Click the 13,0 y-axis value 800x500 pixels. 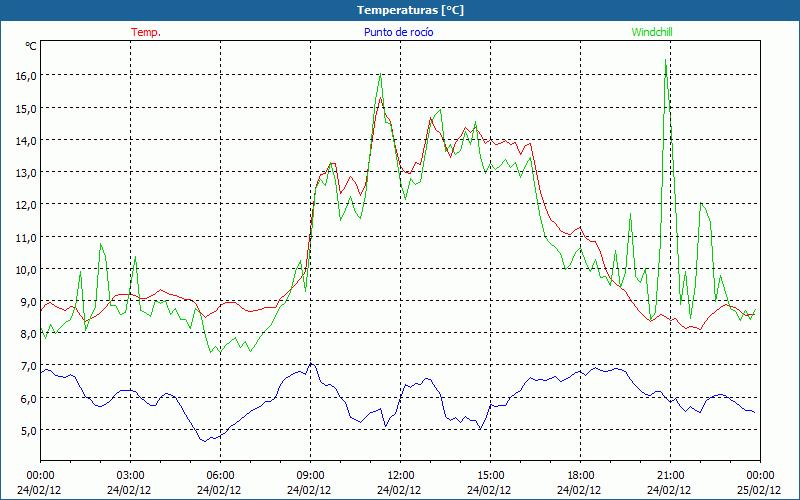(x=26, y=172)
